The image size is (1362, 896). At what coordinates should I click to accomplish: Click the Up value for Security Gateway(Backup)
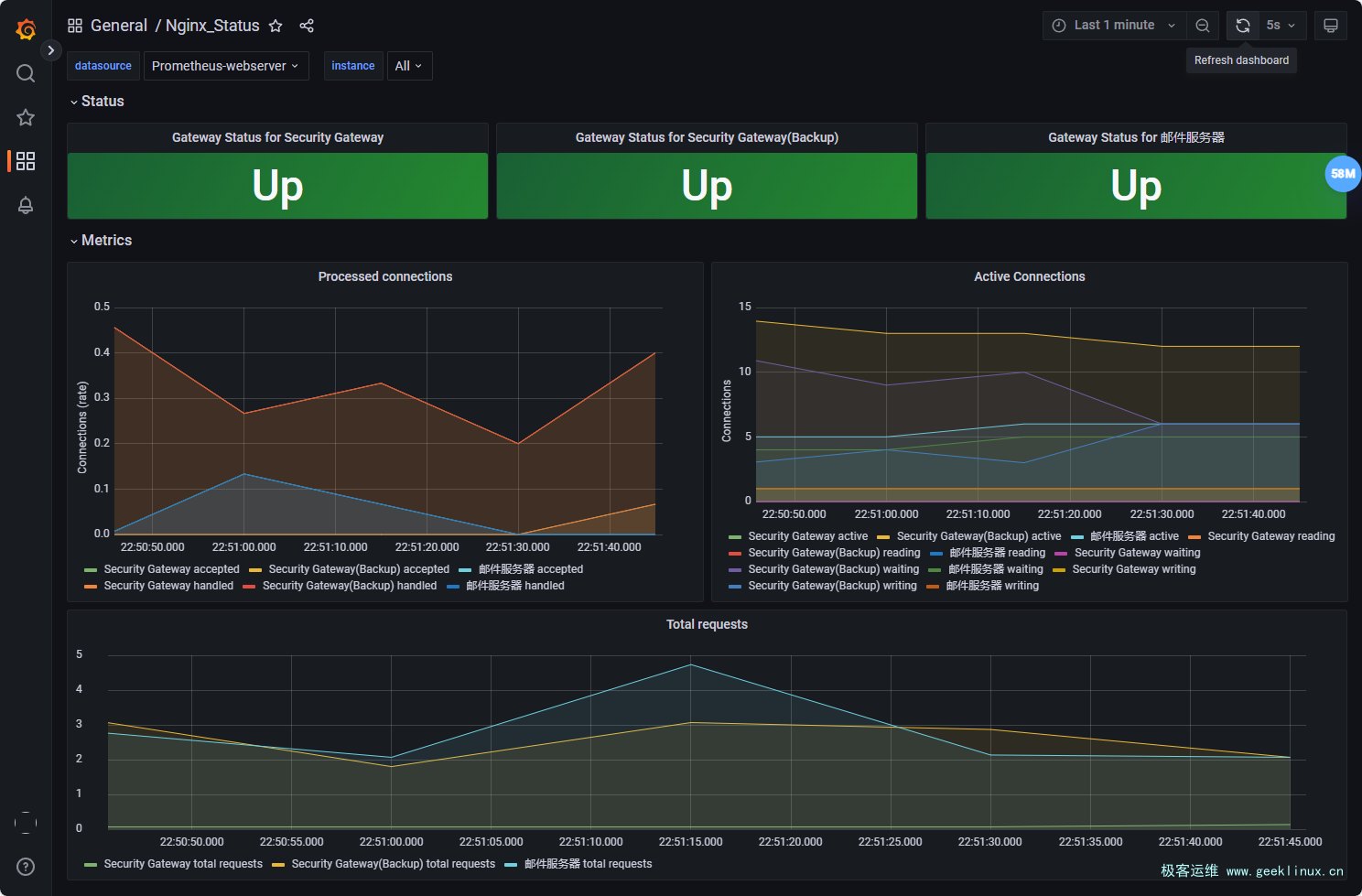(707, 186)
